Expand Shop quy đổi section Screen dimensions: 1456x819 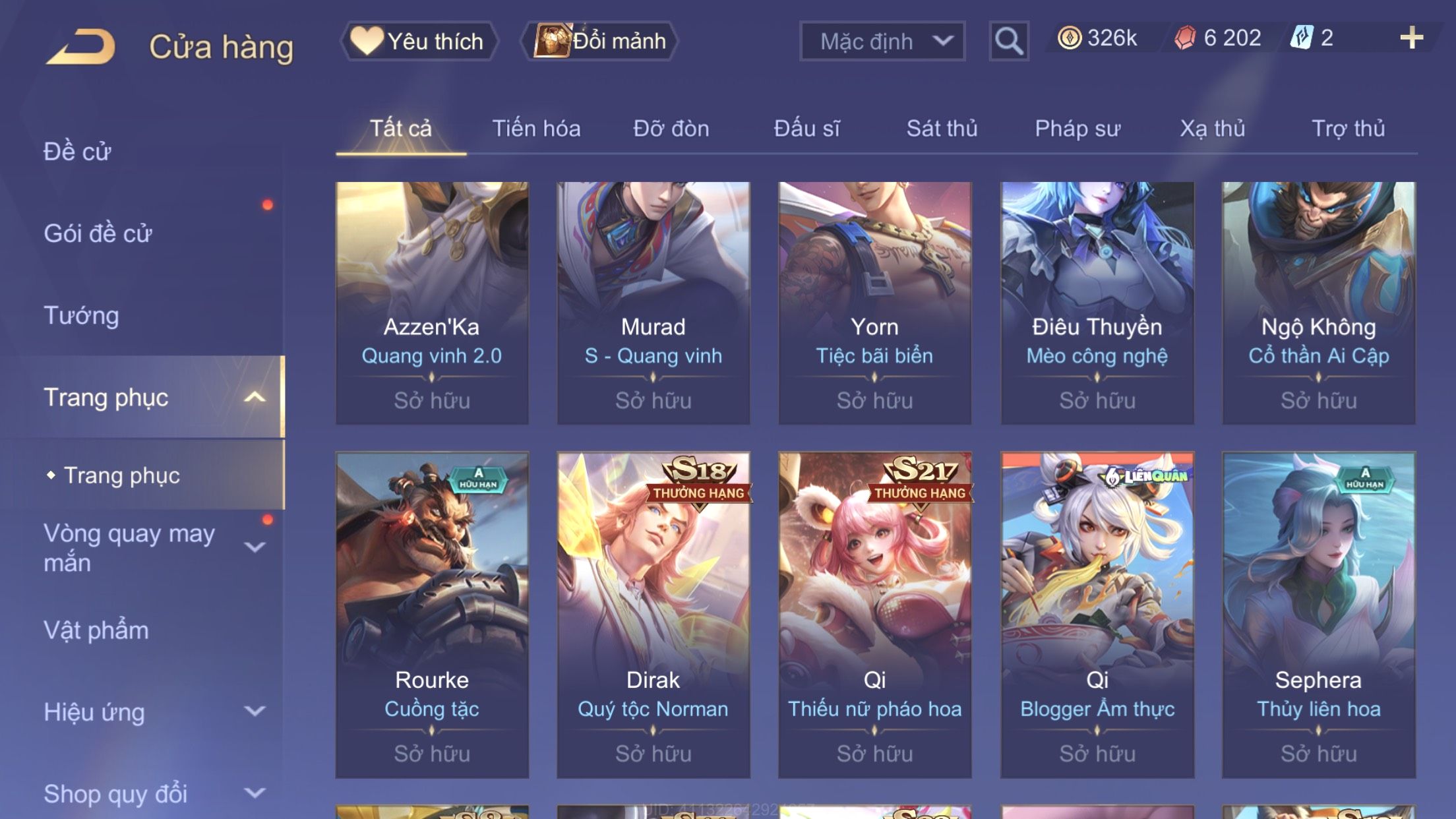(x=255, y=793)
